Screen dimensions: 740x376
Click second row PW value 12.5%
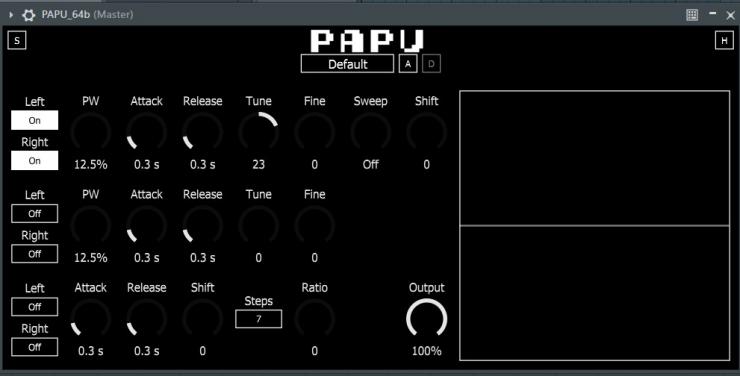[91, 258]
